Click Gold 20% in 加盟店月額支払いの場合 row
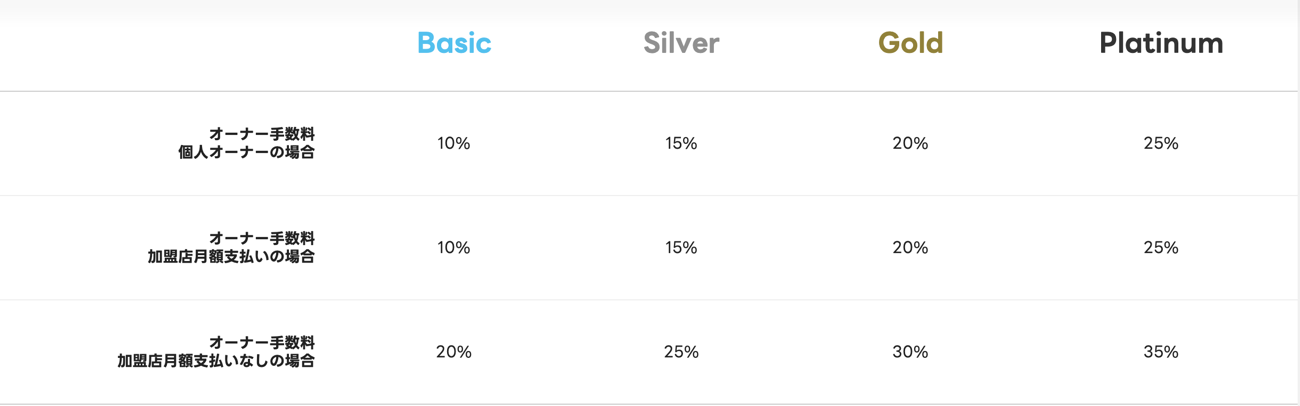 (x=910, y=247)
